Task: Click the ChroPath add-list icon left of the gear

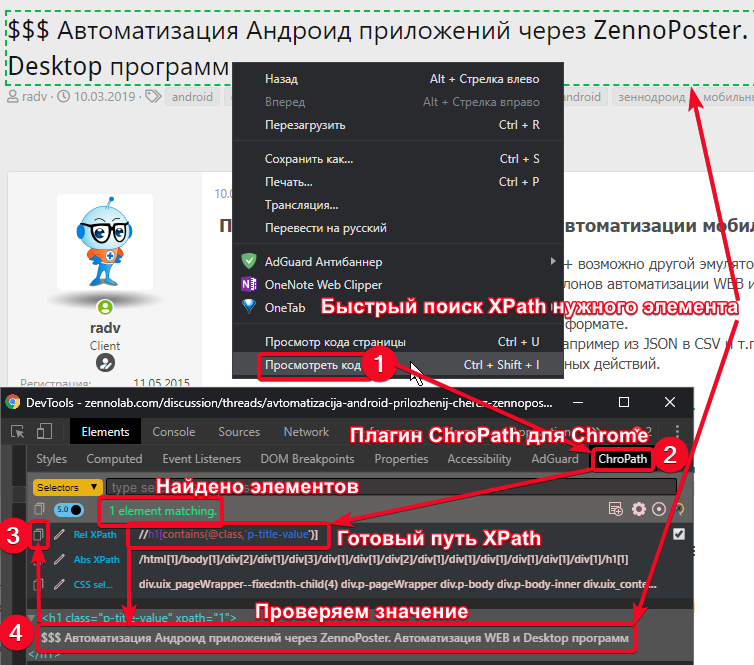Action: click(x=616, y=509)
